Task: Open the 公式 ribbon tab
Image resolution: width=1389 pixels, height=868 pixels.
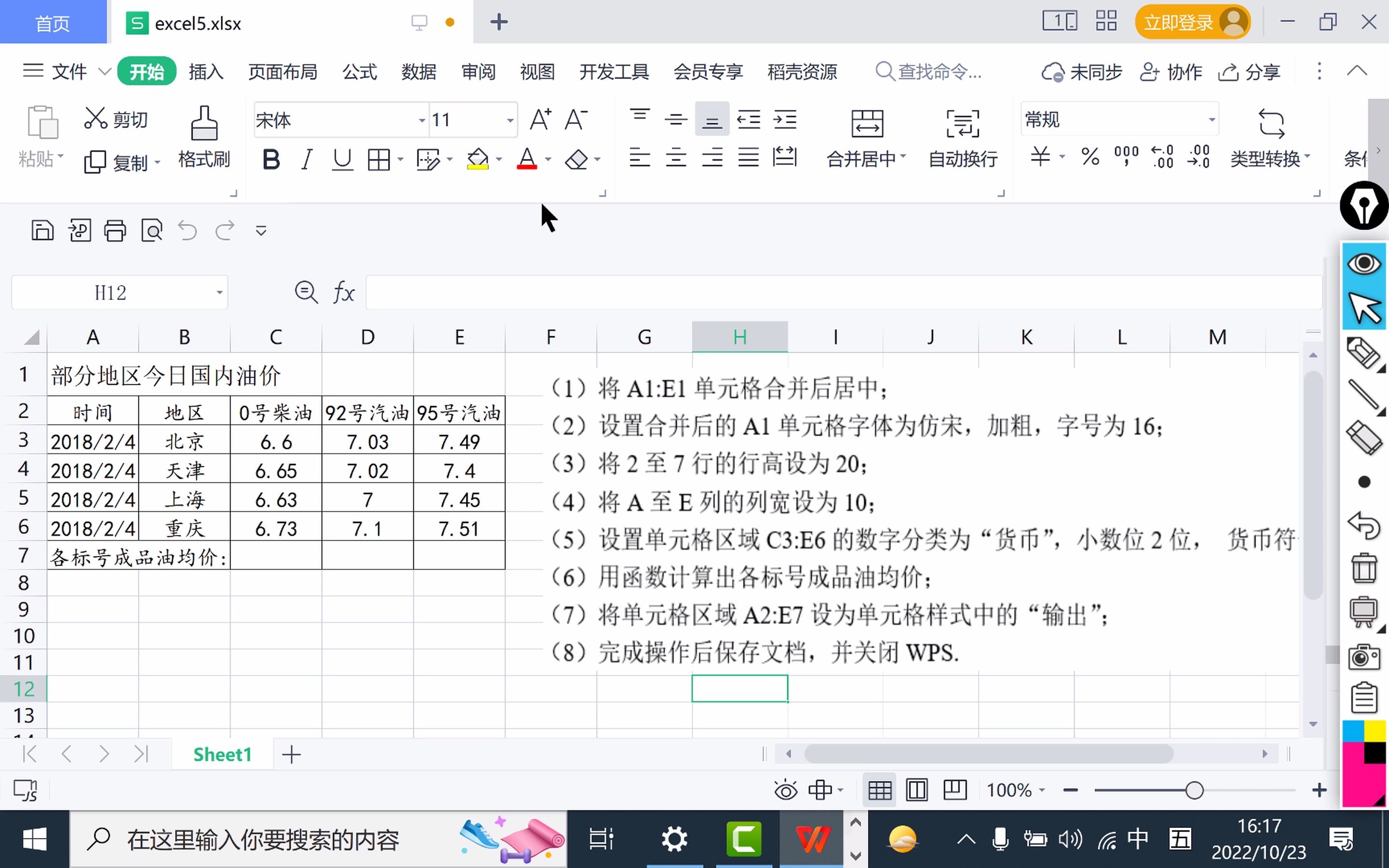Action: point(359,72)
